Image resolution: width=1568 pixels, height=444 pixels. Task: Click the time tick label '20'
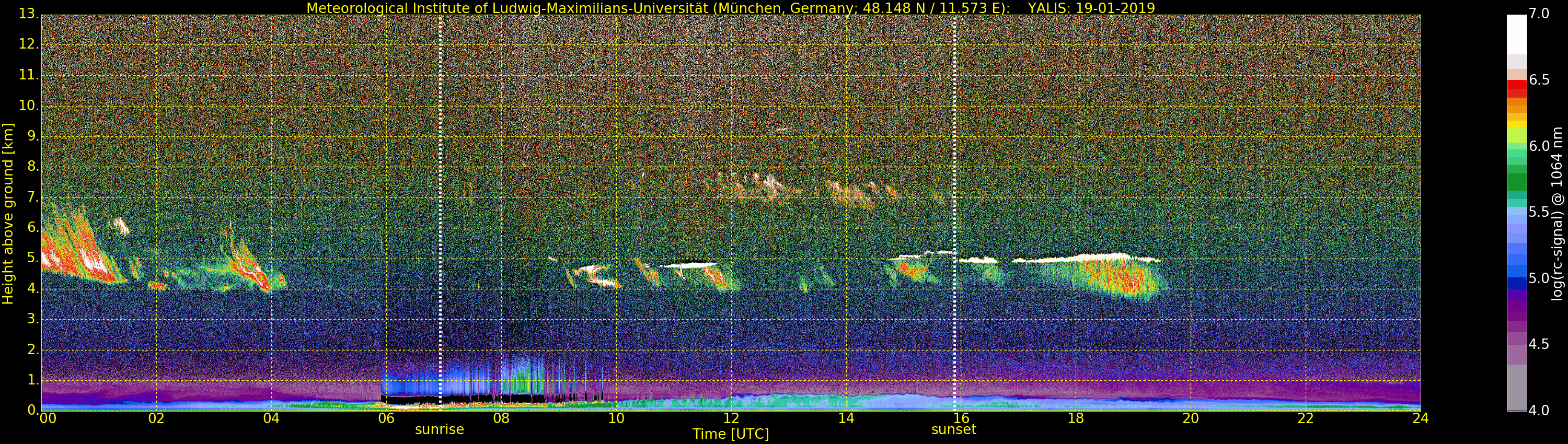[x=1191, y=418]
